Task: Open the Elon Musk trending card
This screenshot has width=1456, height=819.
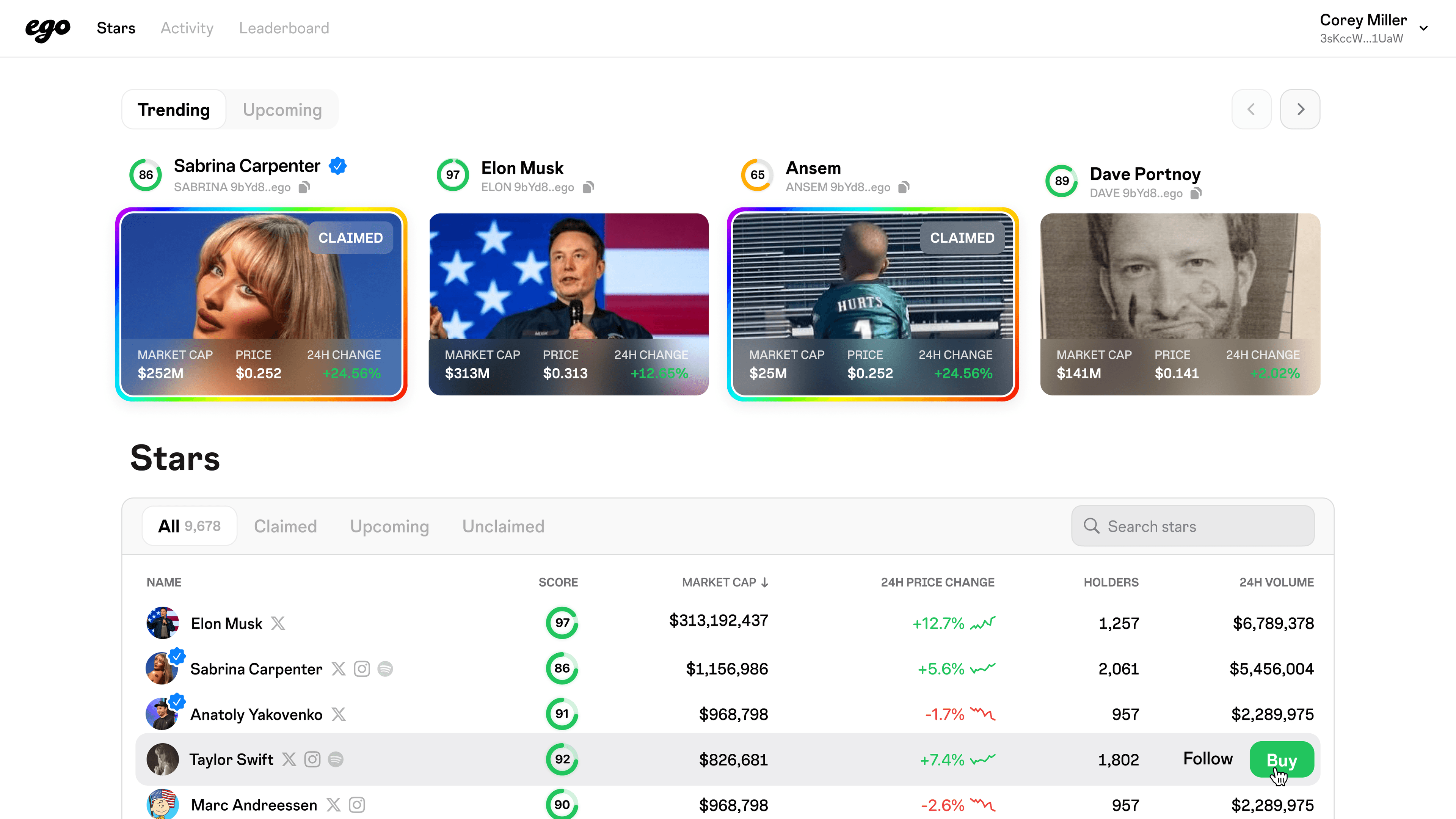Action: point(569,304)
